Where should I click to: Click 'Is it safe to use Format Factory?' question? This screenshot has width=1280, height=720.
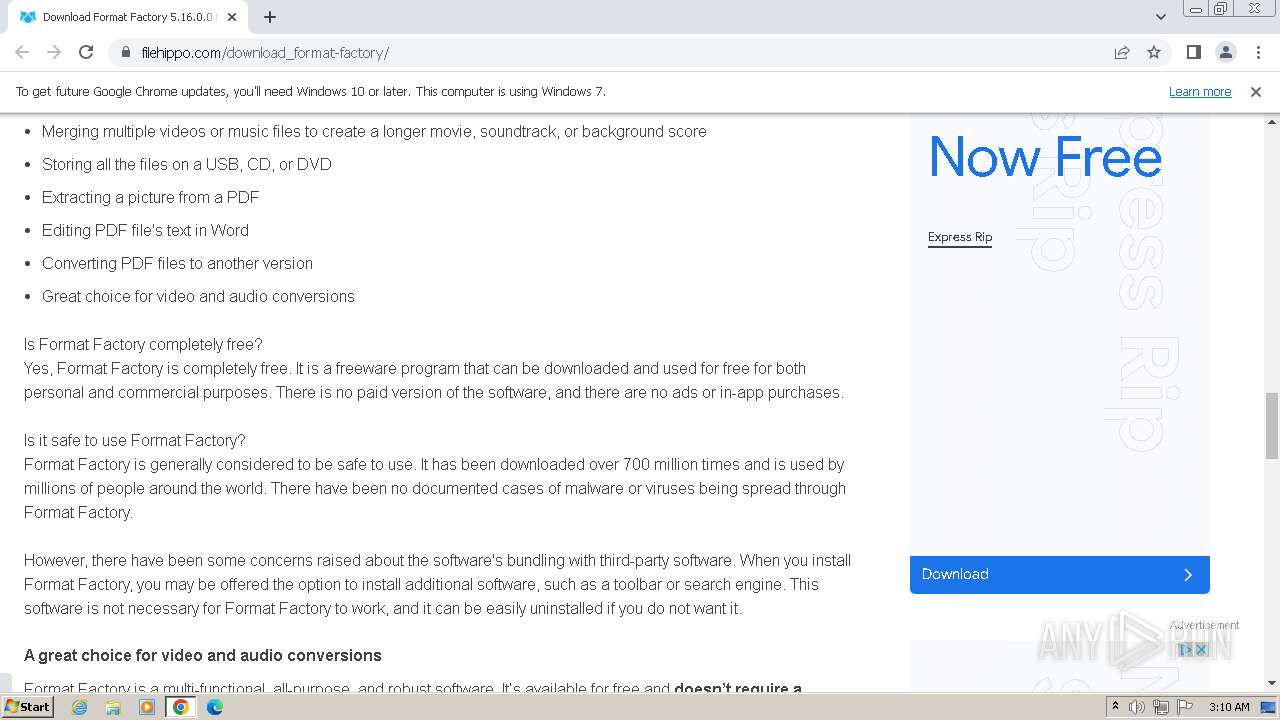[135, 440]
